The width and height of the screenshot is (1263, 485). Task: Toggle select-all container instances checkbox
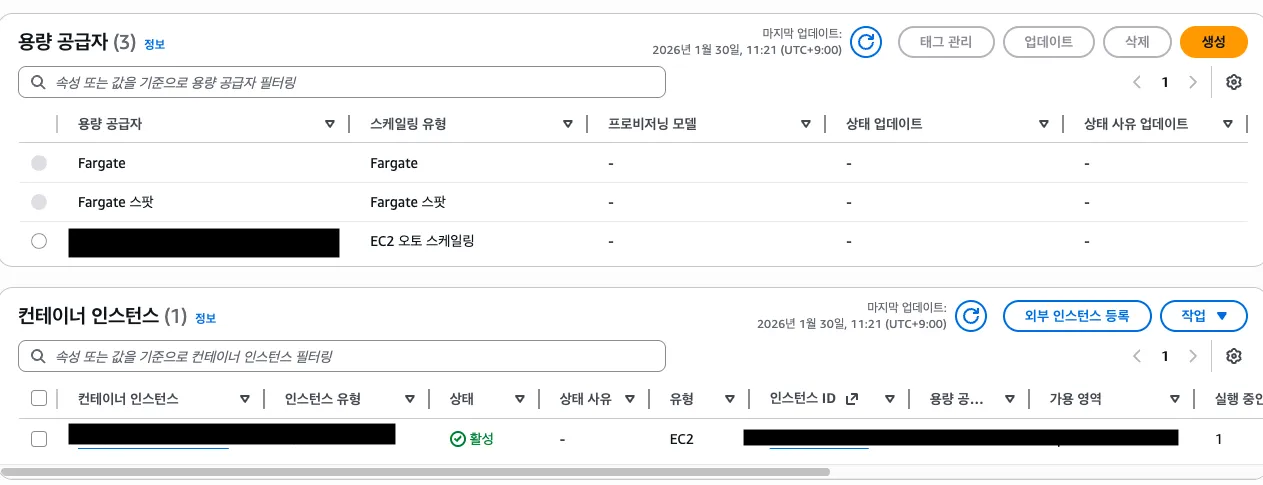39,399
